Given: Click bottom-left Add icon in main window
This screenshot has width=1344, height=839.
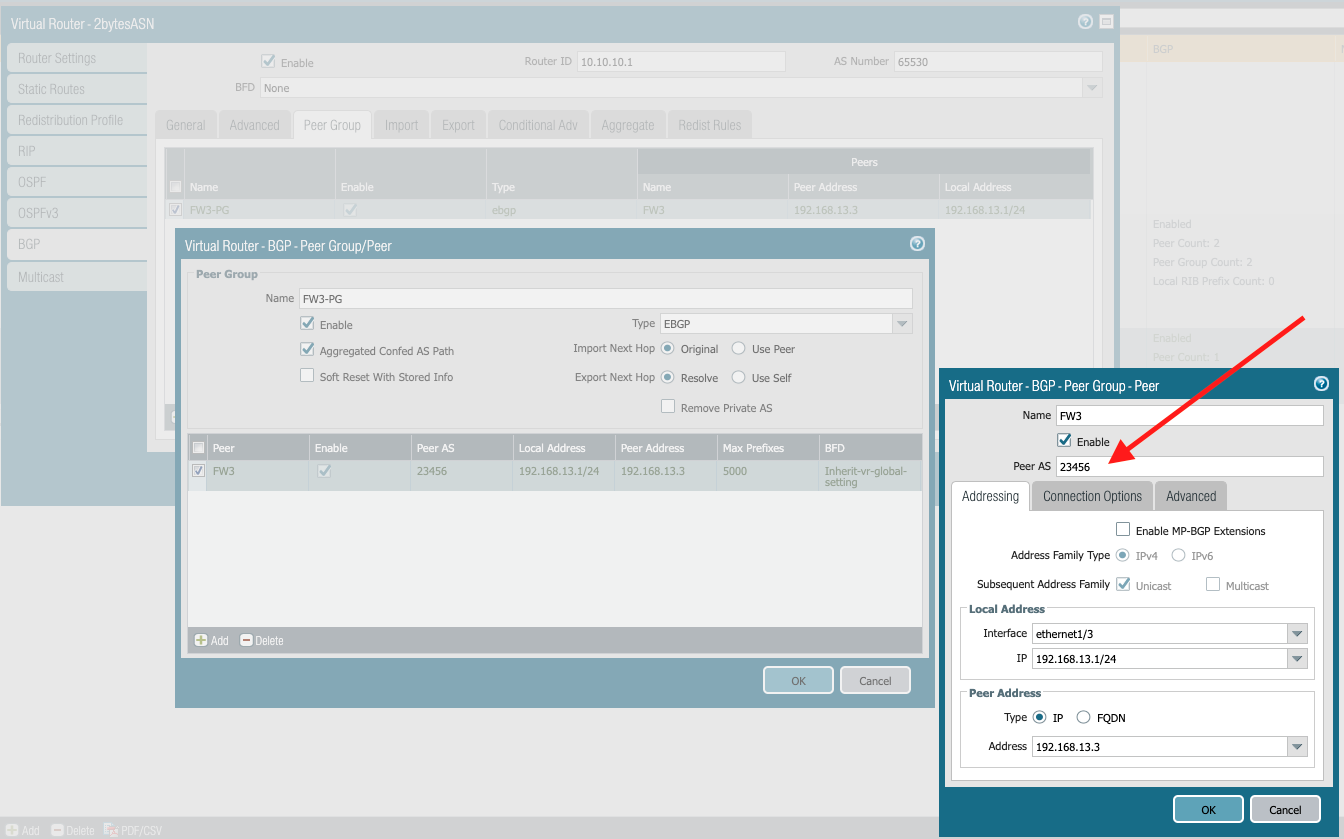Looking at the screenshot, I should tap(12, 831).
